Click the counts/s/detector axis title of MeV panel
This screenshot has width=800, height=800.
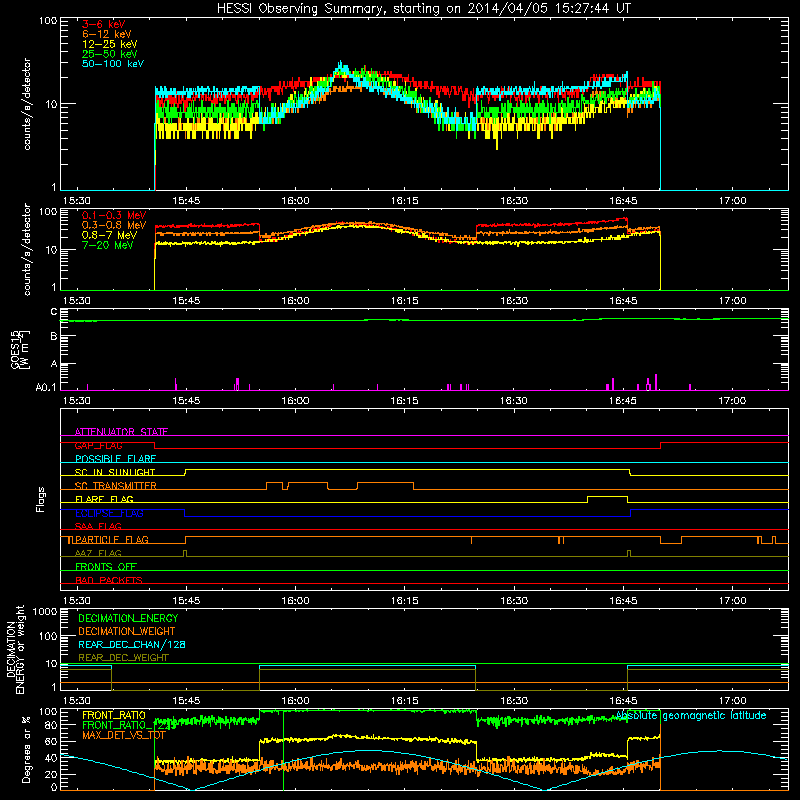pyautogui.click(x=27, y=249)
